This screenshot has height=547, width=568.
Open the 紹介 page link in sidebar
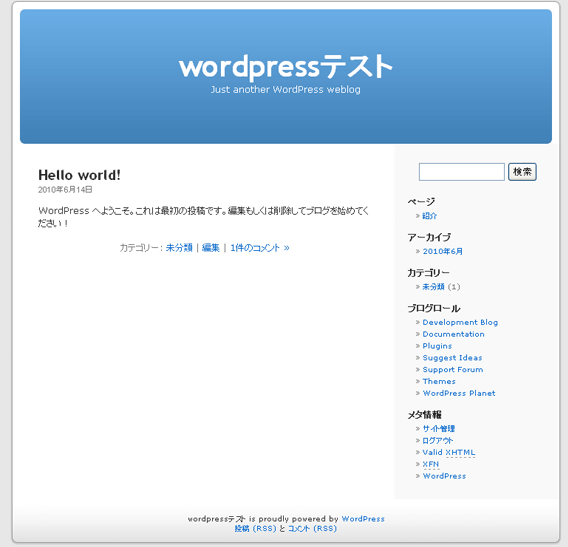coord(430,216)
